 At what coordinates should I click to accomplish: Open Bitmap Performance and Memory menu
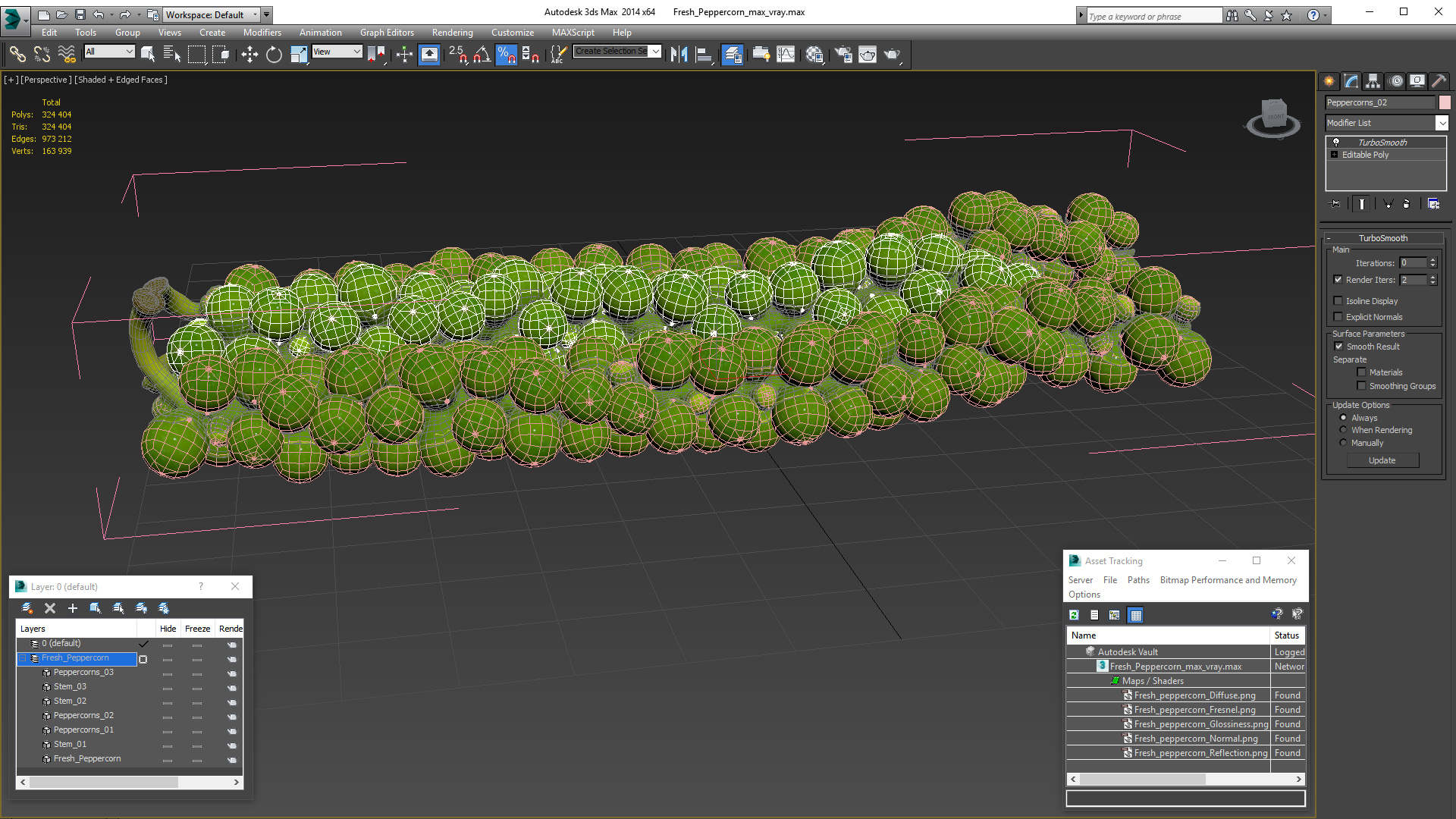pyautogui.click(x=1228, y=580)
